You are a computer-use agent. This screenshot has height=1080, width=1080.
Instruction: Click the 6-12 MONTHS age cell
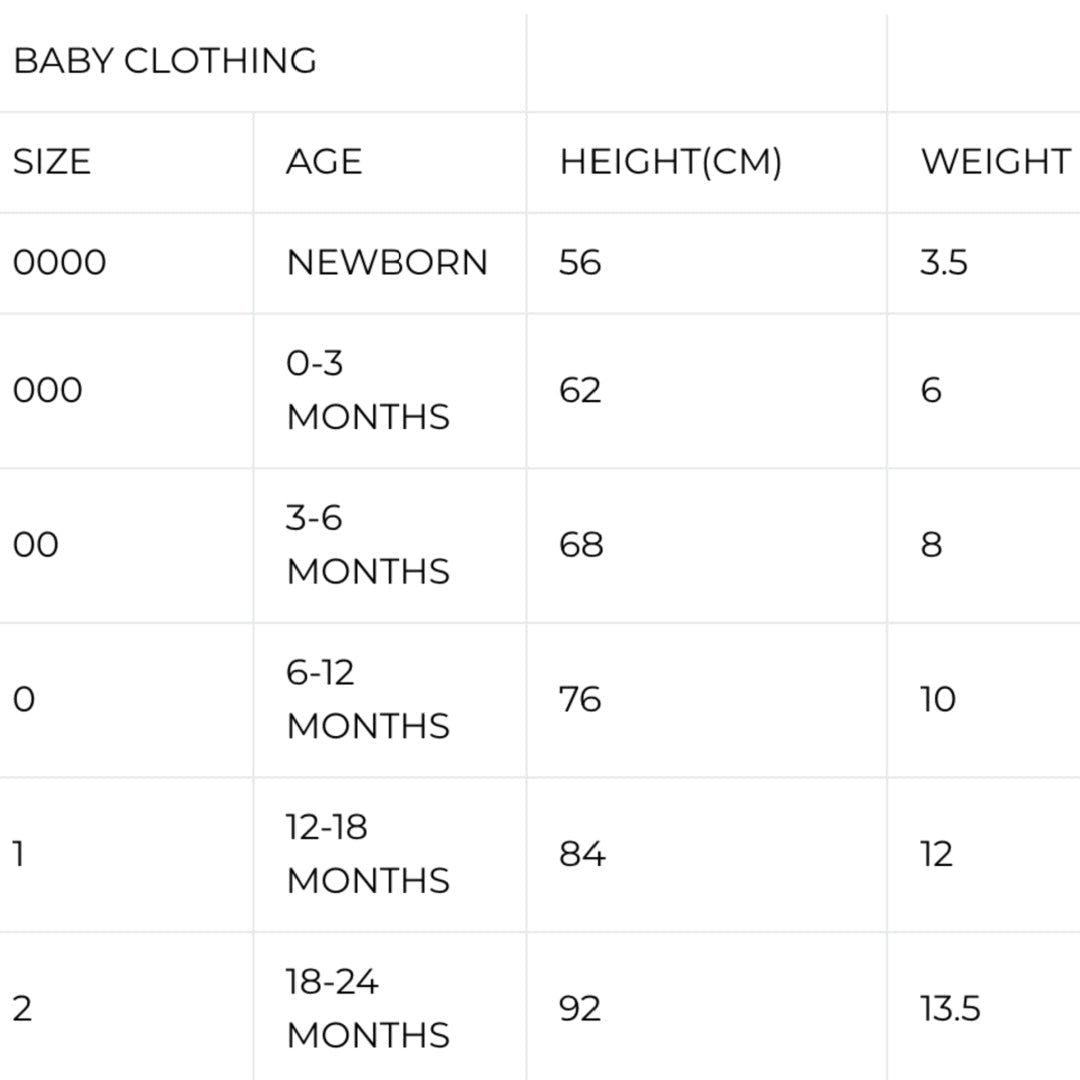(368, 699)
